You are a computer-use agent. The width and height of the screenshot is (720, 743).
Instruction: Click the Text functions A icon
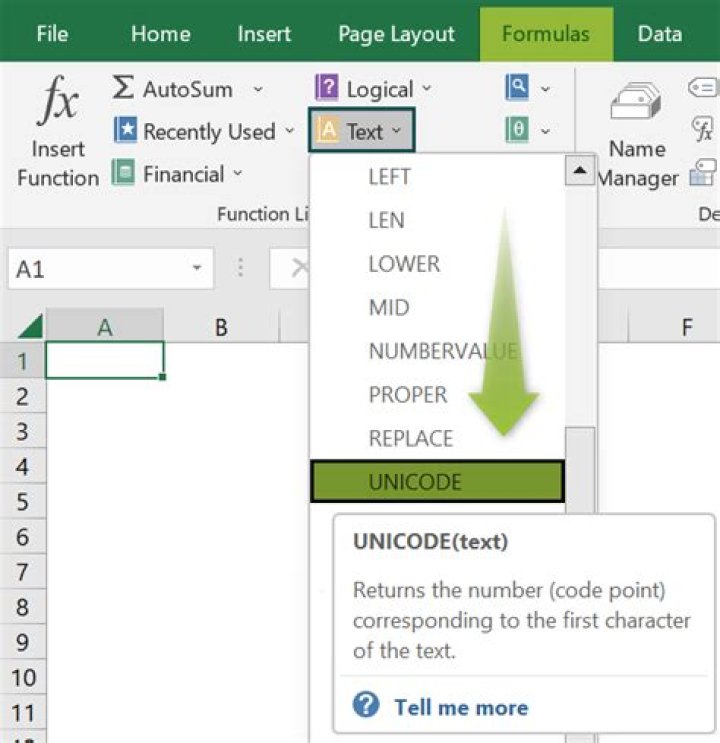coord(328,131)
